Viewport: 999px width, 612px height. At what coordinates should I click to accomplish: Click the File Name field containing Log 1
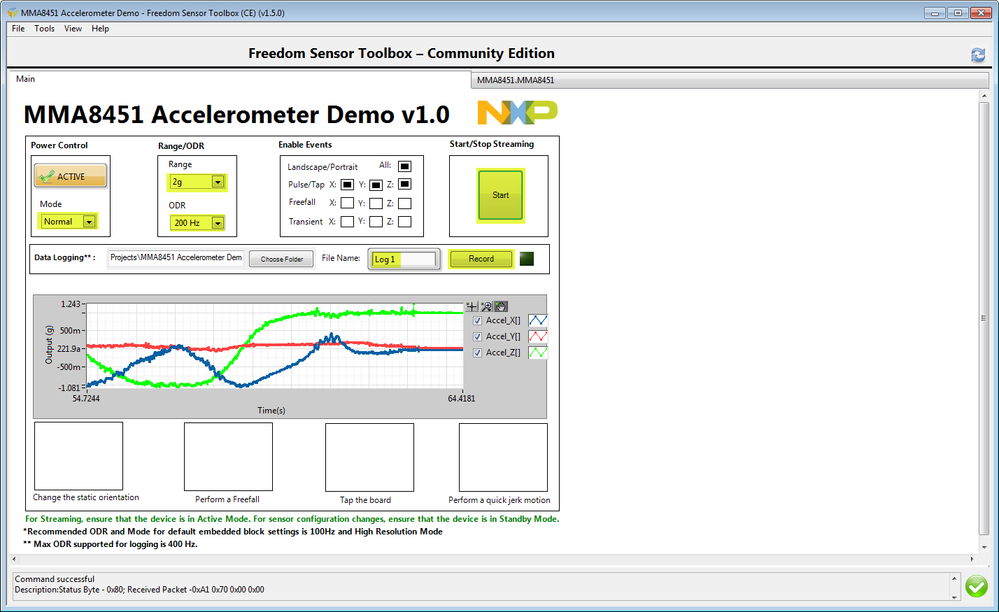click(x=404, y=259)
